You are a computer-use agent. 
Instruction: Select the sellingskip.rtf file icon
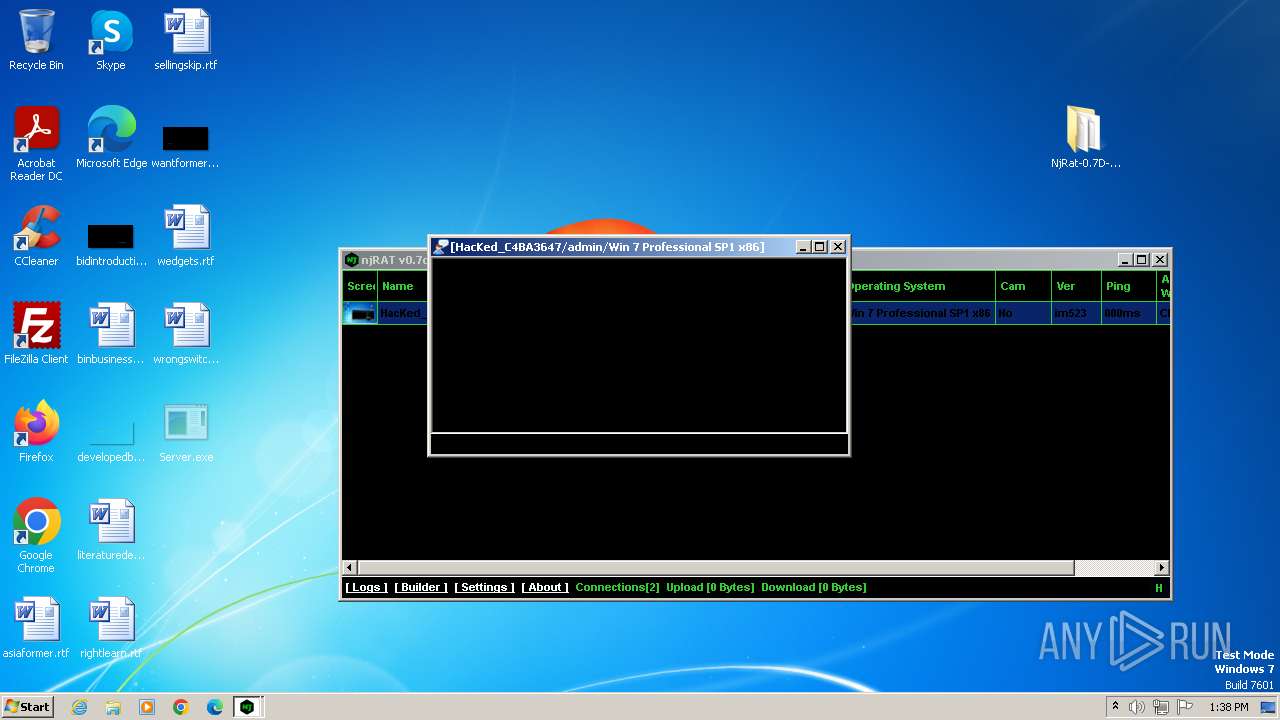click(x=185, y=40)
